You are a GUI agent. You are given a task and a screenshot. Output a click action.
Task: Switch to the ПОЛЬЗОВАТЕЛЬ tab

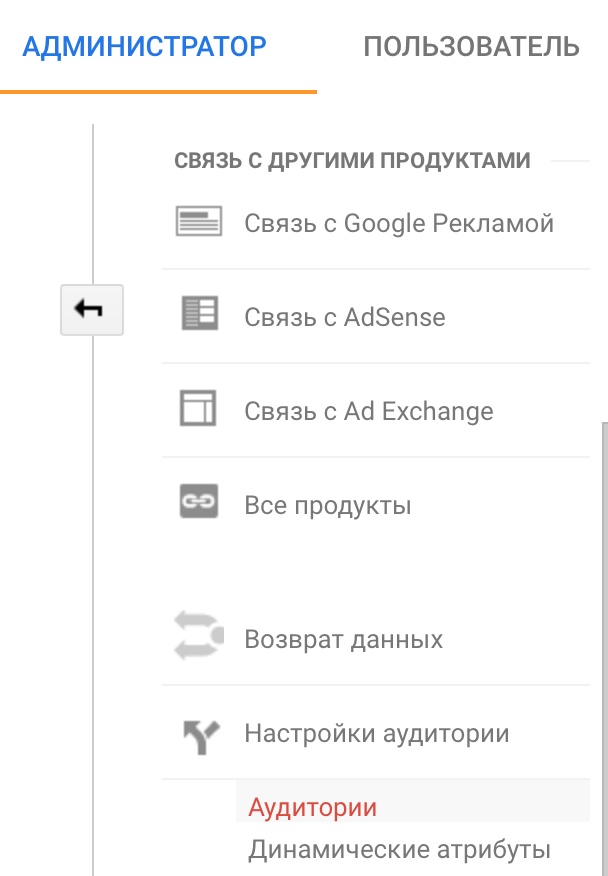tap(471, 46)
